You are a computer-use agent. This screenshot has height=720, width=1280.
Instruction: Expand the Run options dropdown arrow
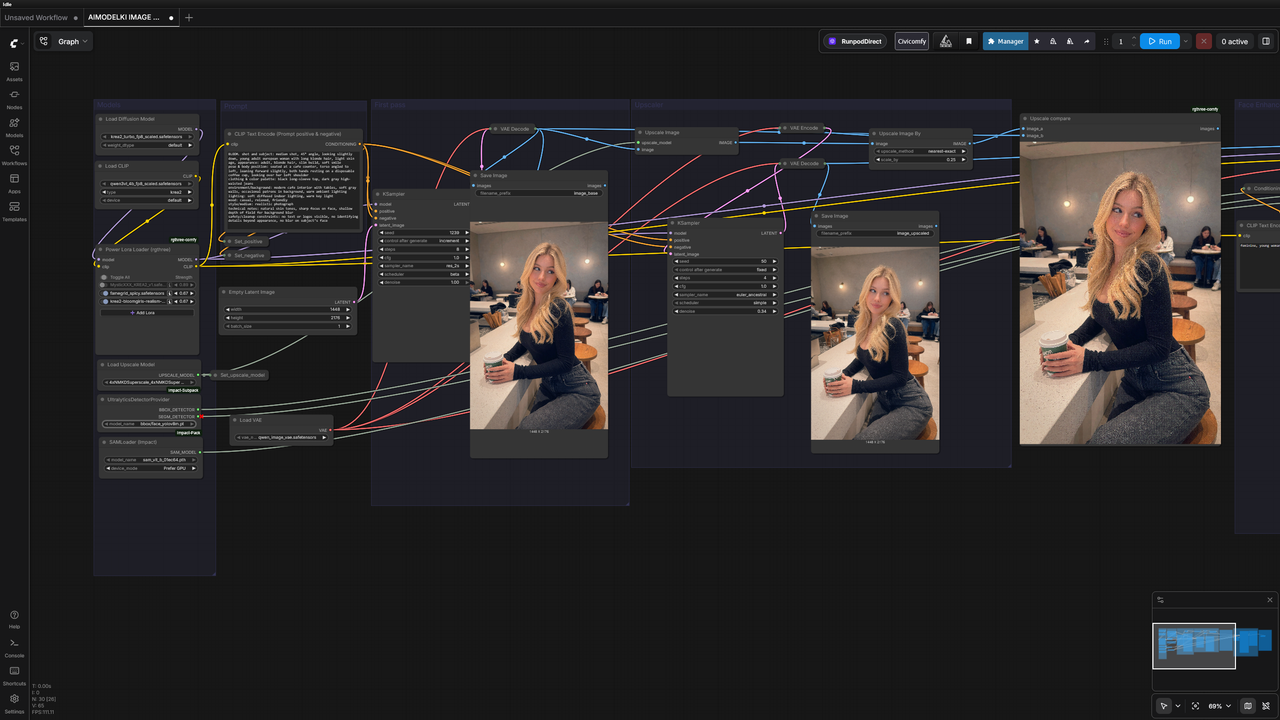[x=1186, y=41]
